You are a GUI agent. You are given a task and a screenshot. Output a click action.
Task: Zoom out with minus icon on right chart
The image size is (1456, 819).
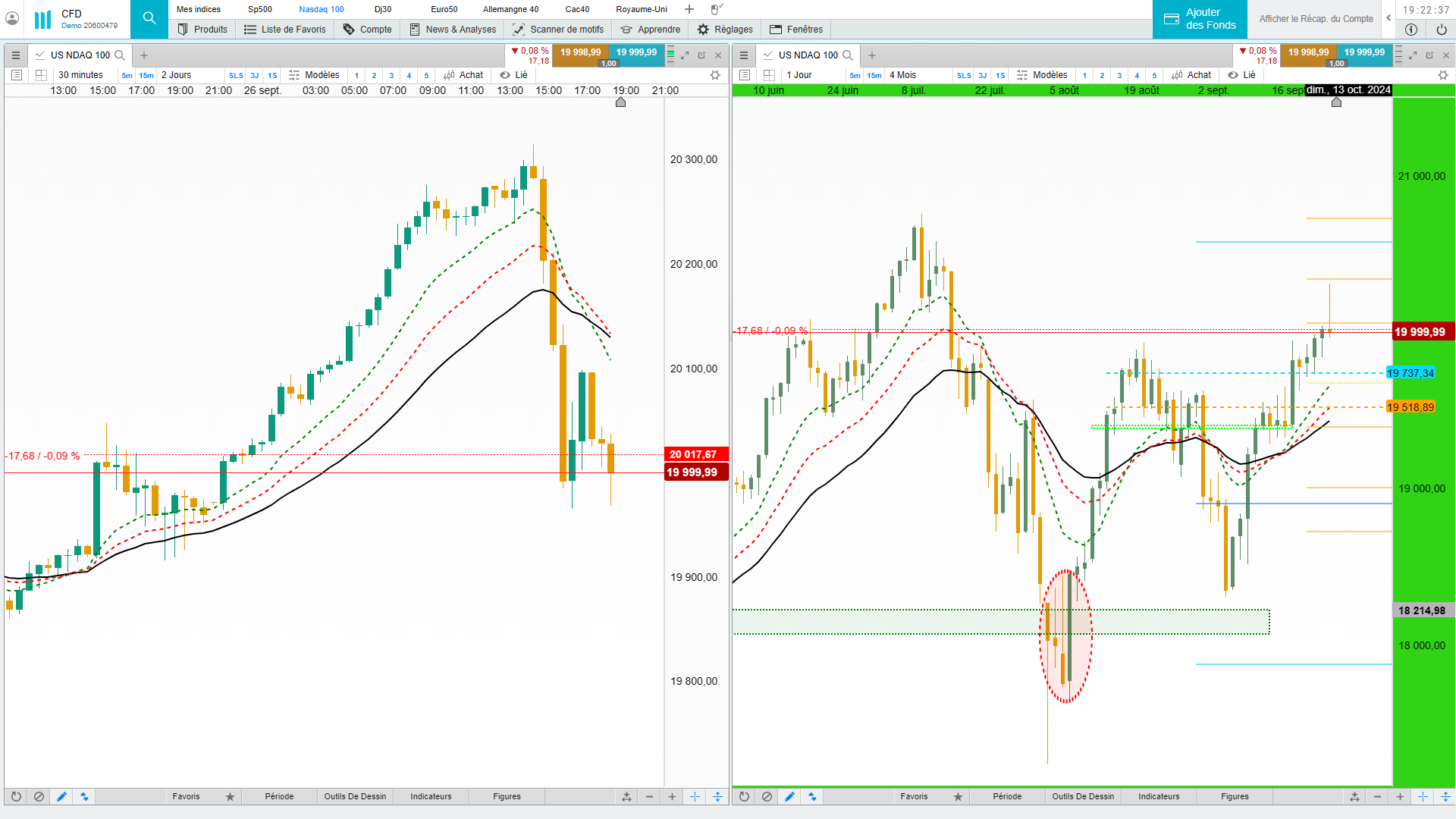tap(1377, 796)
